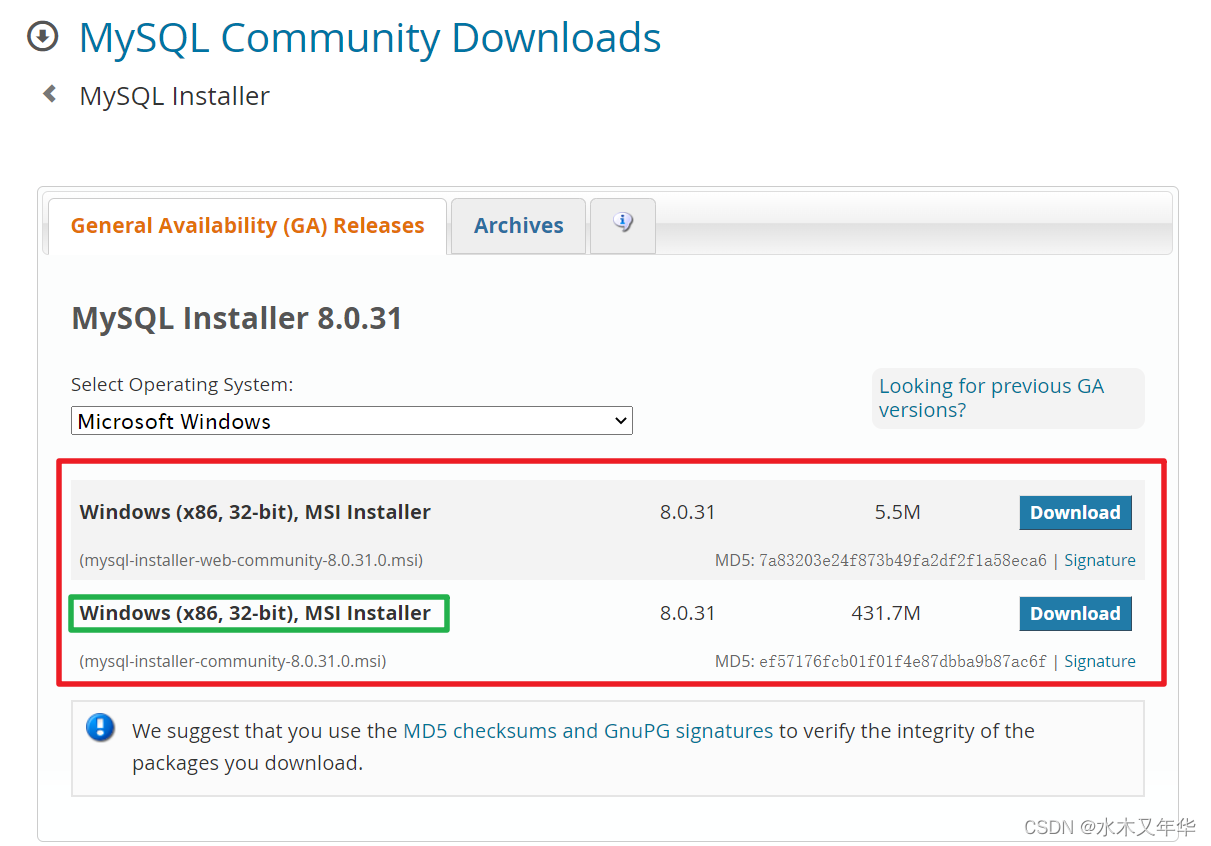The width and height of the screenshot is (1211, 846).
Task: Download the 5.5M web community installer
Action: pos(1075,512)
